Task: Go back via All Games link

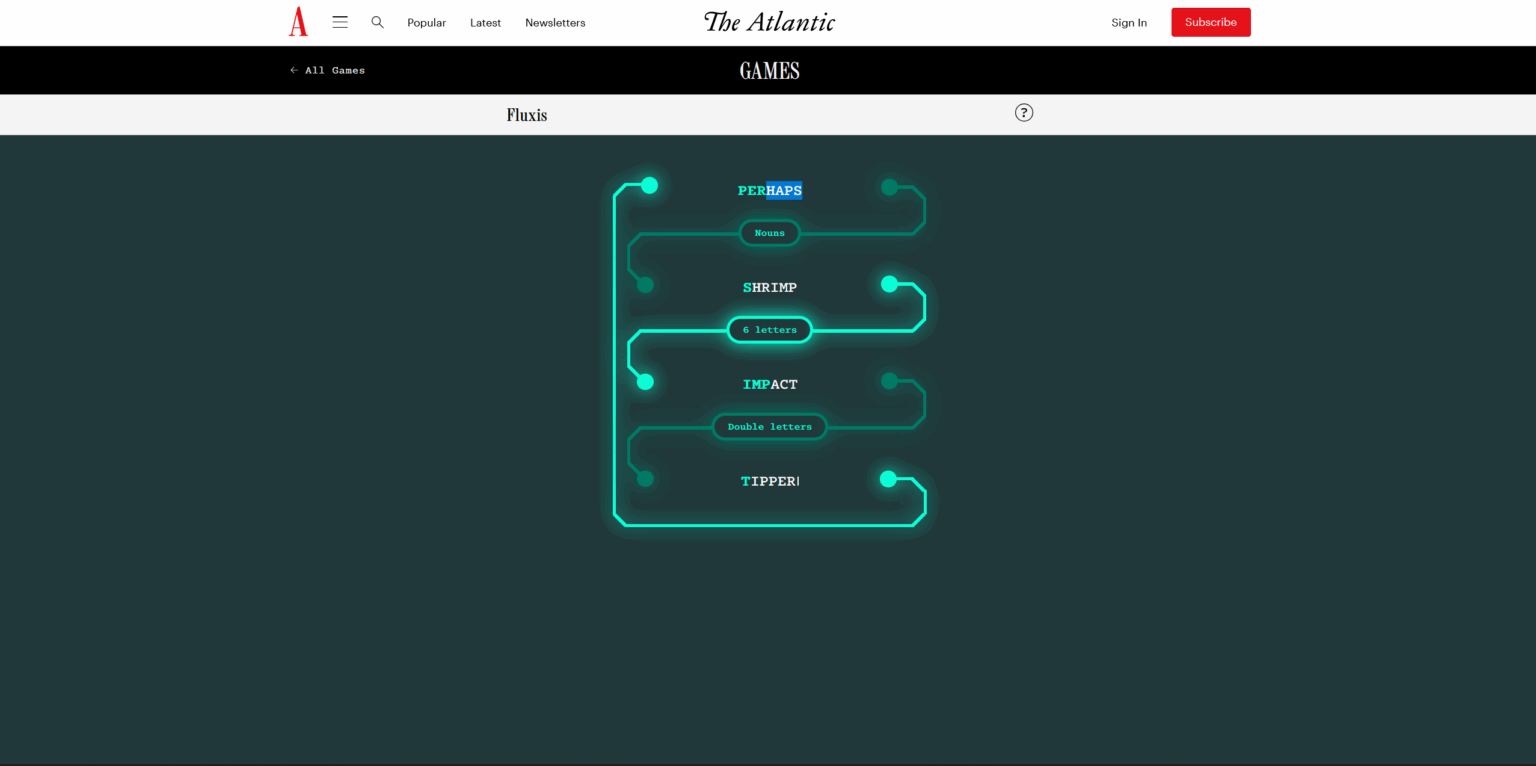Action: coord(327,70)
